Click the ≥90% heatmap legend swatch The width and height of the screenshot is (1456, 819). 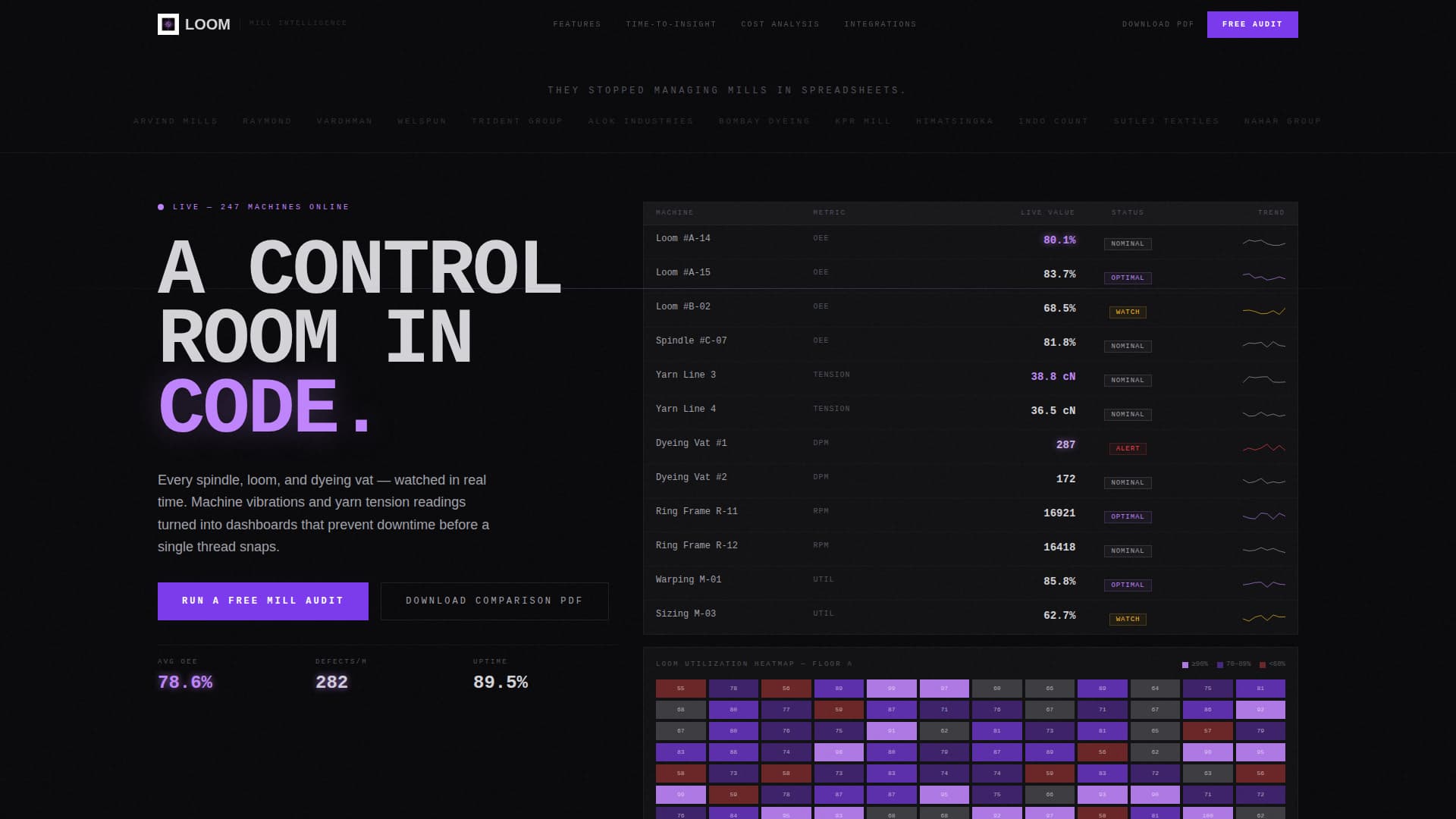tap(1185, 665)
